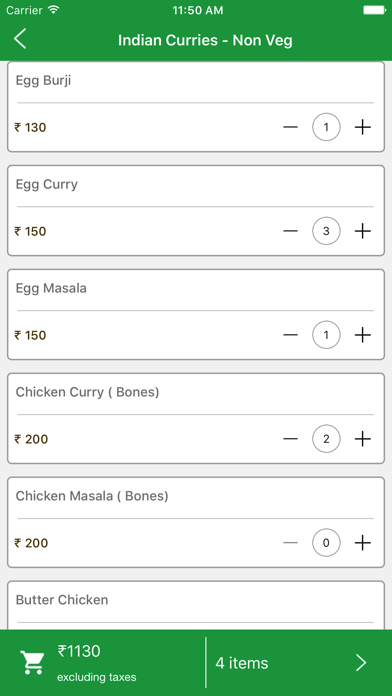Open the shopping cart icon
Screen dimensions: 392x696
32,663
